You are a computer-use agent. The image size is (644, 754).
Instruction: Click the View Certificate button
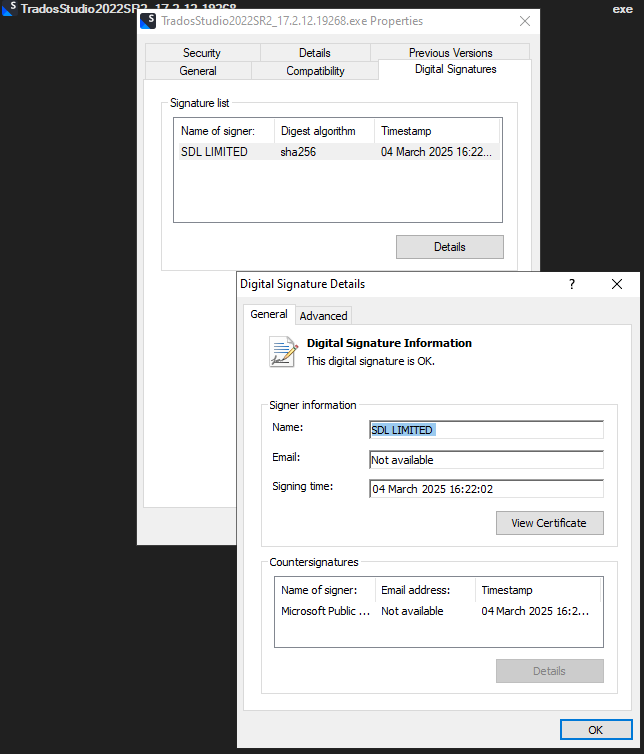tap(549, 523)
